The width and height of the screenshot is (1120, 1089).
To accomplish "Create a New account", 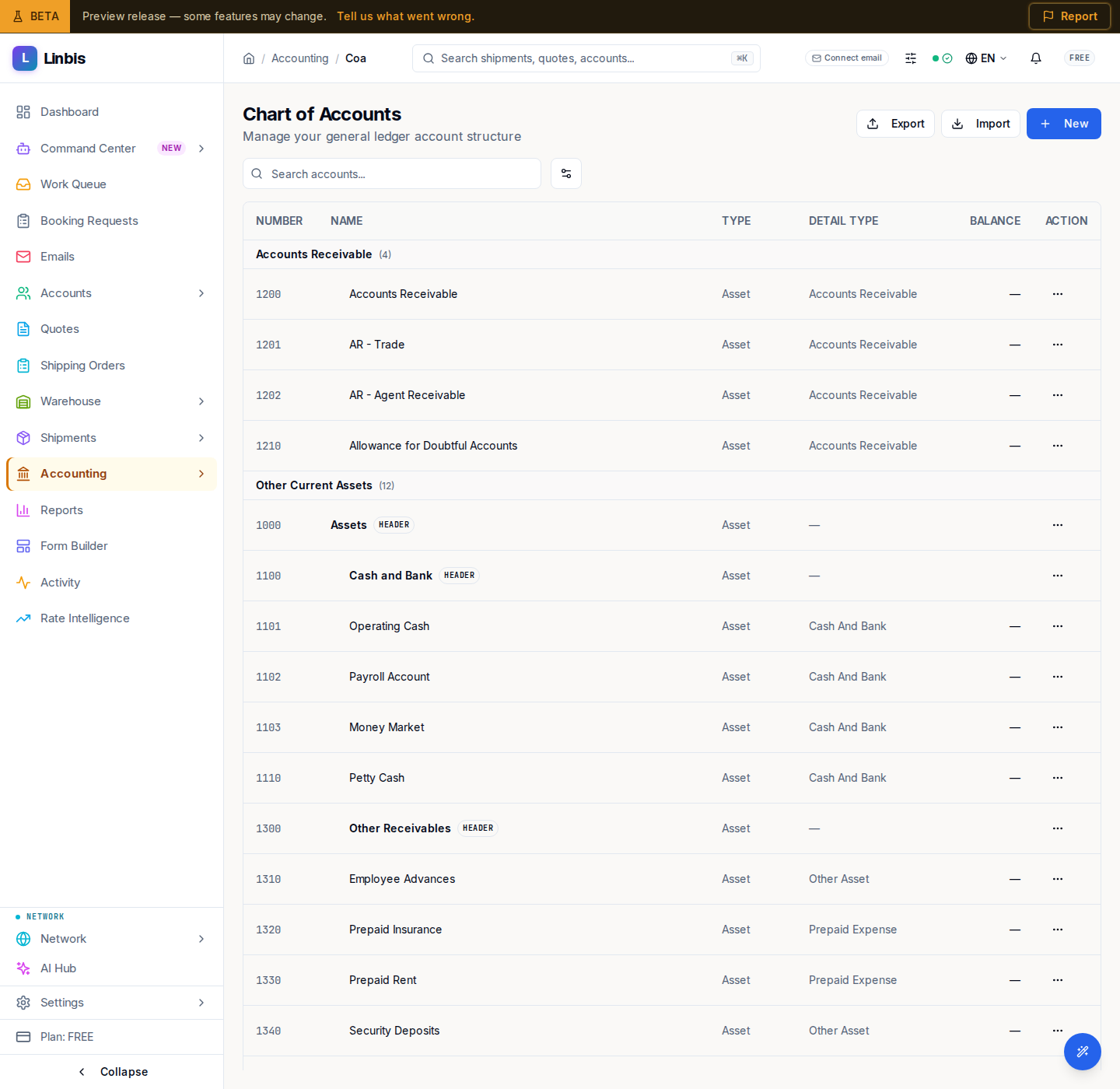I will 1064,124.
